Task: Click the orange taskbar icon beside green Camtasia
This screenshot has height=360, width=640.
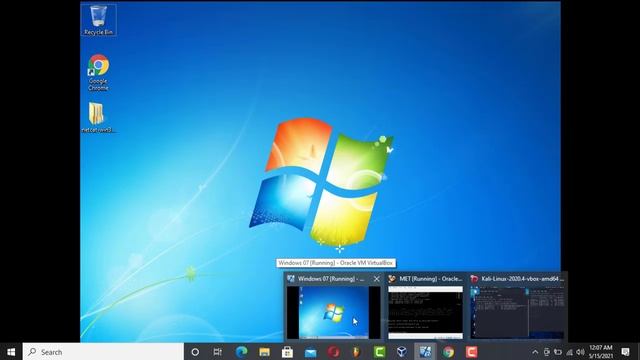Action: tap(356, 352)
